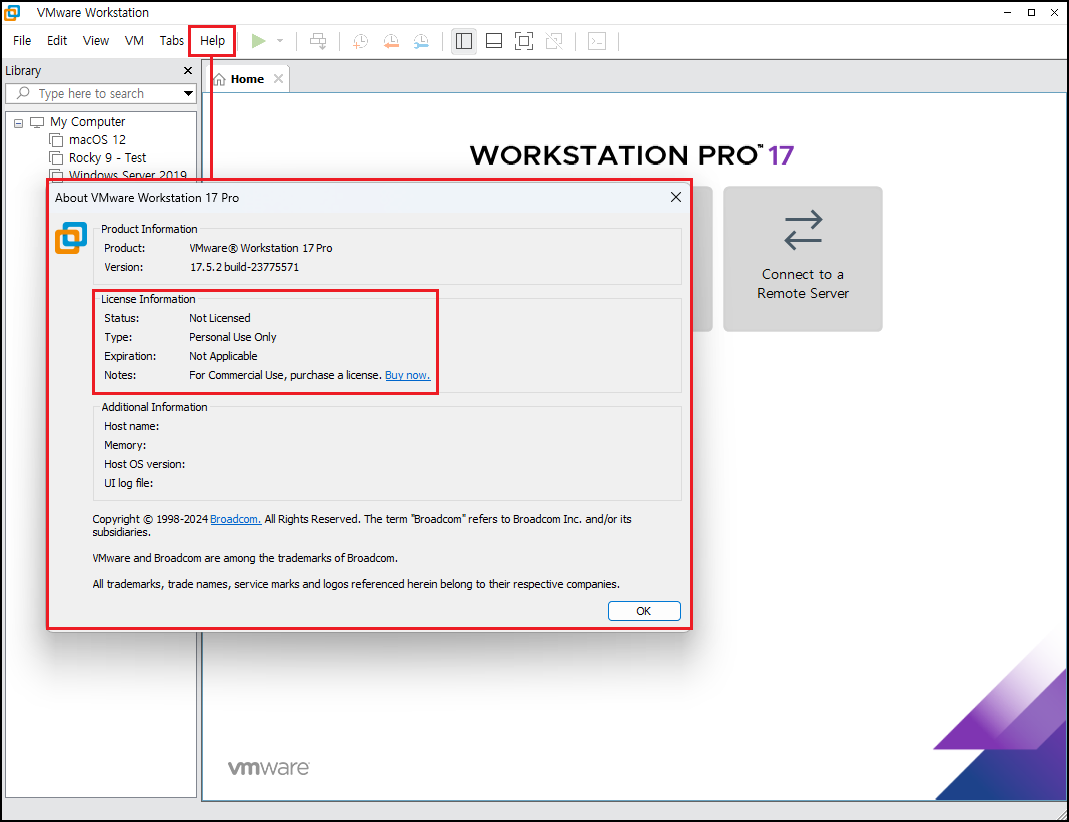Open the Broadcom copyright link
Image resolution: width=1069 pixels, height=822 pixels.
[236, 519]
